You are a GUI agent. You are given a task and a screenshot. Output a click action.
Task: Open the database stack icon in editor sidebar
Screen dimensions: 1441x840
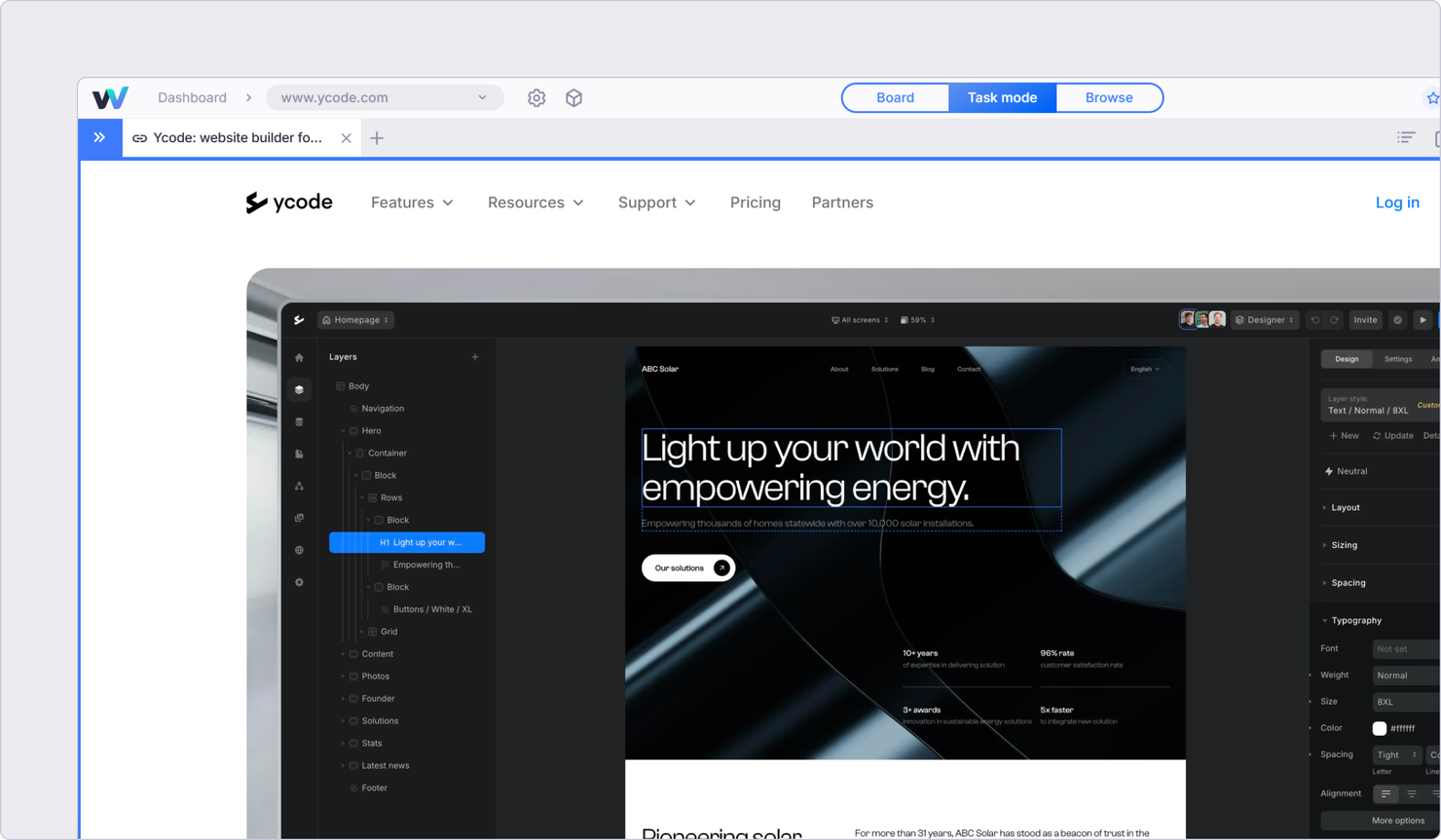coord(299,421)
